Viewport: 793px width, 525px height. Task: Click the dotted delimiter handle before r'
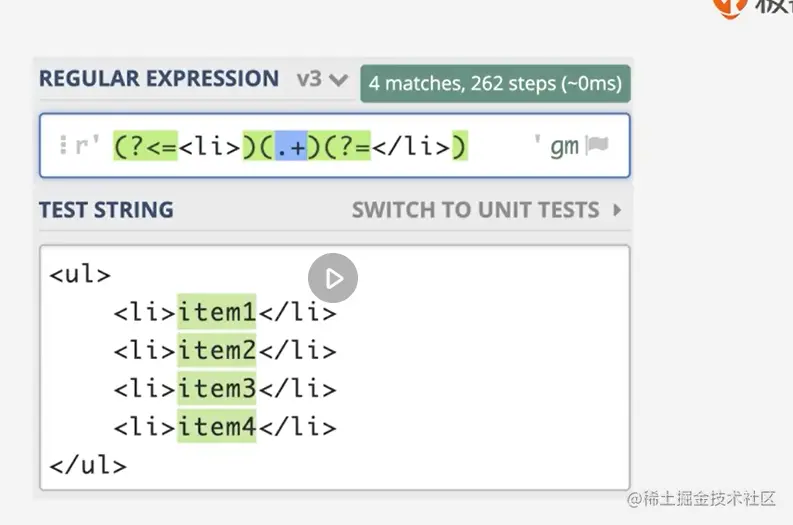(x=63, y=146)
